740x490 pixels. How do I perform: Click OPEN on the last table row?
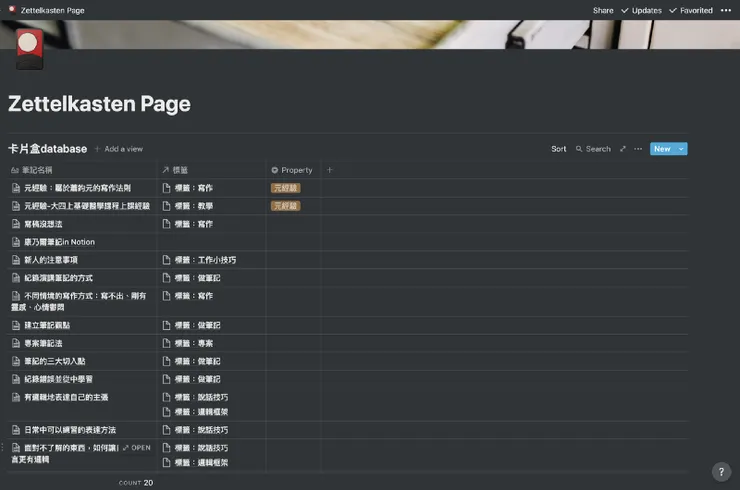tap(137, 448)
